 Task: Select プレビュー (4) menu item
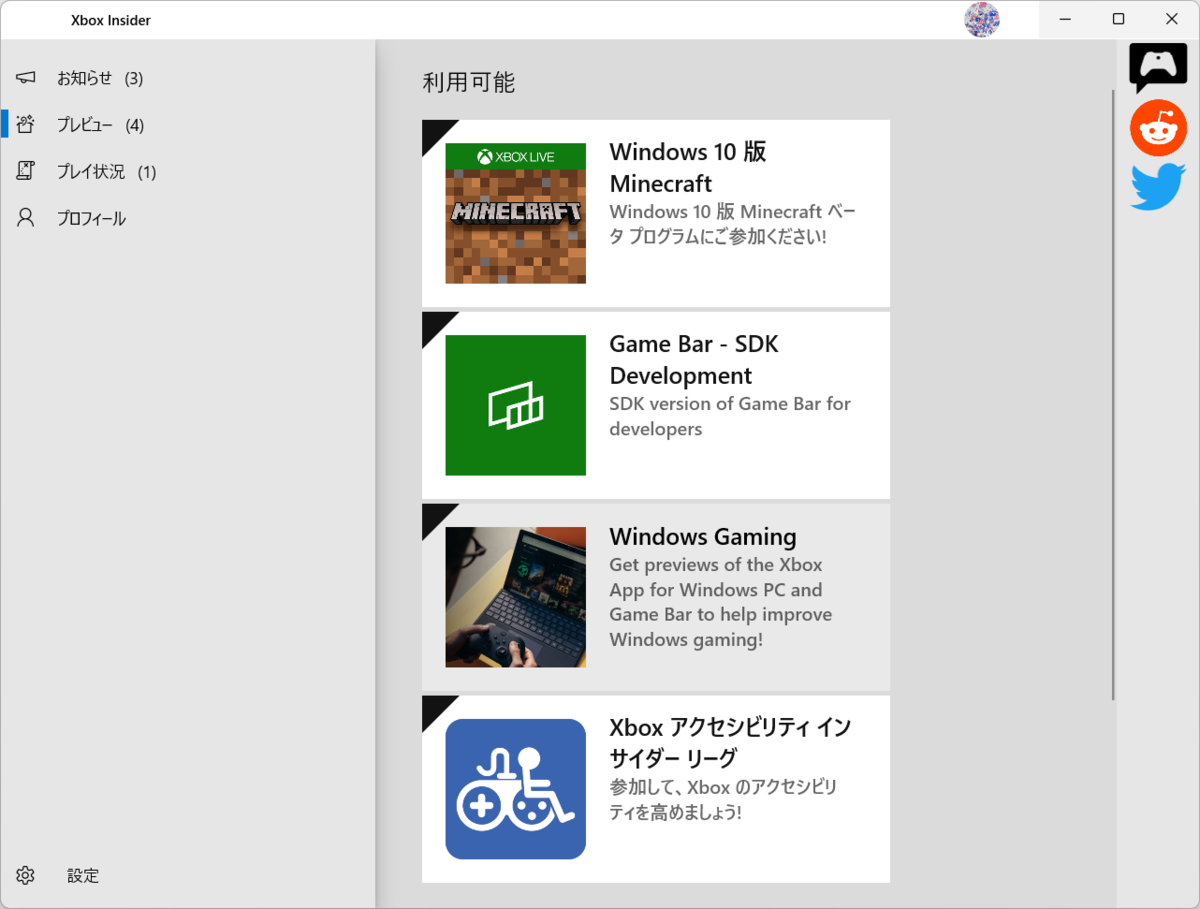pyautogui.click(x=188, y=125)
